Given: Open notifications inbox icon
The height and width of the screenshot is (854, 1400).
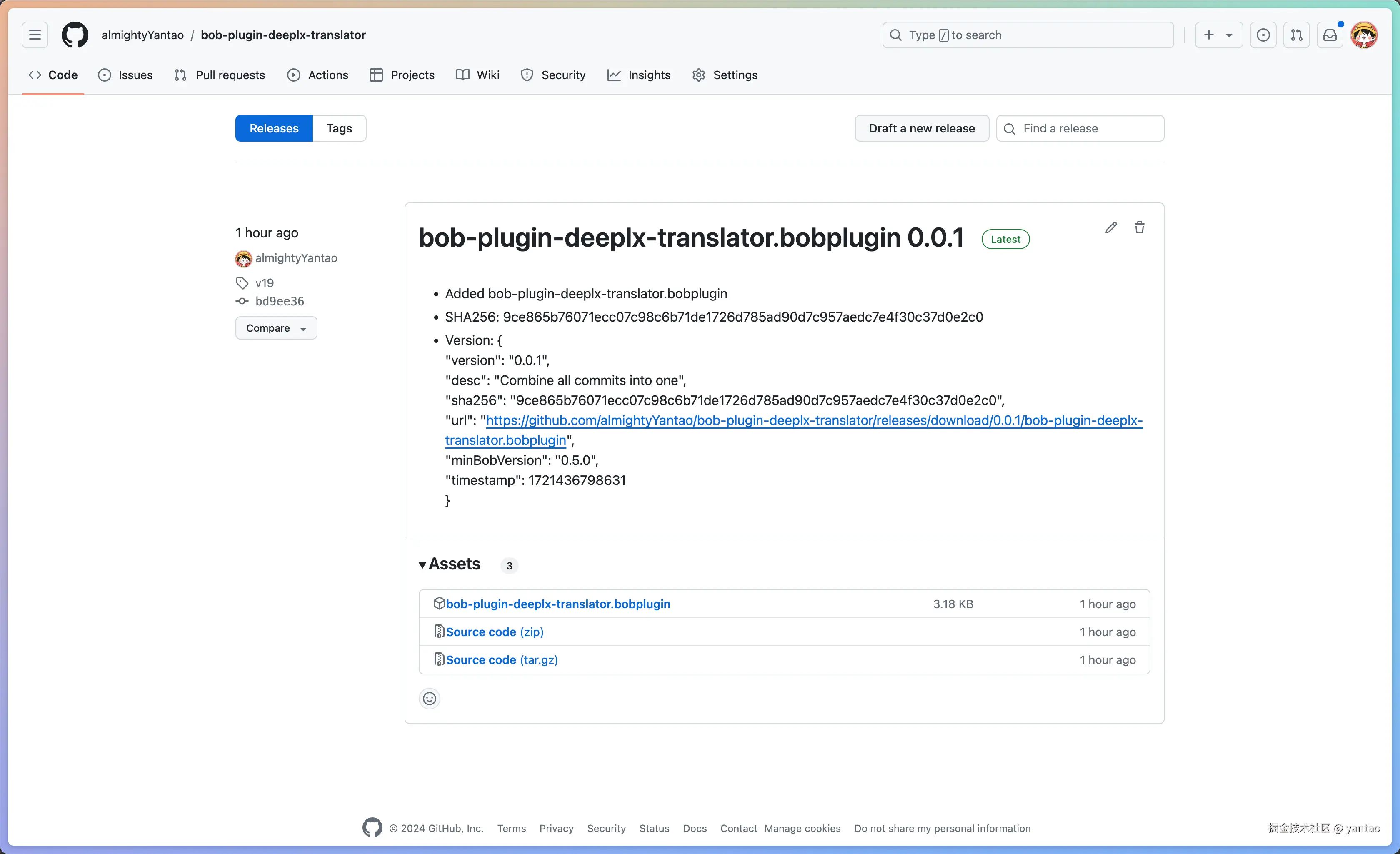Looking at the screenshot, I should point(1330,35).
